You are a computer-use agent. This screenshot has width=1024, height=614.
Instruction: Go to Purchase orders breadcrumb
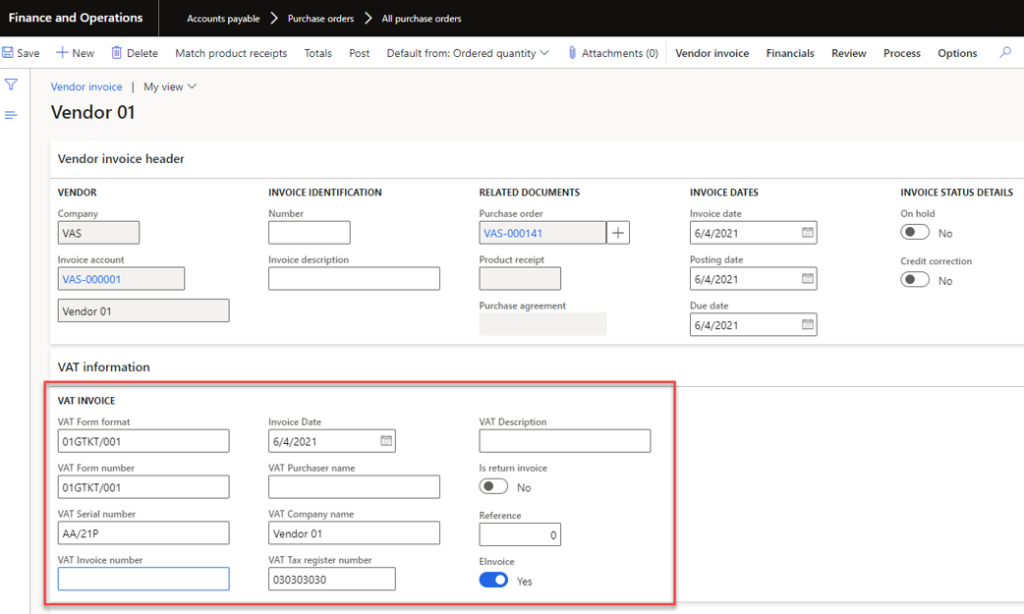(x=321, y=18)
